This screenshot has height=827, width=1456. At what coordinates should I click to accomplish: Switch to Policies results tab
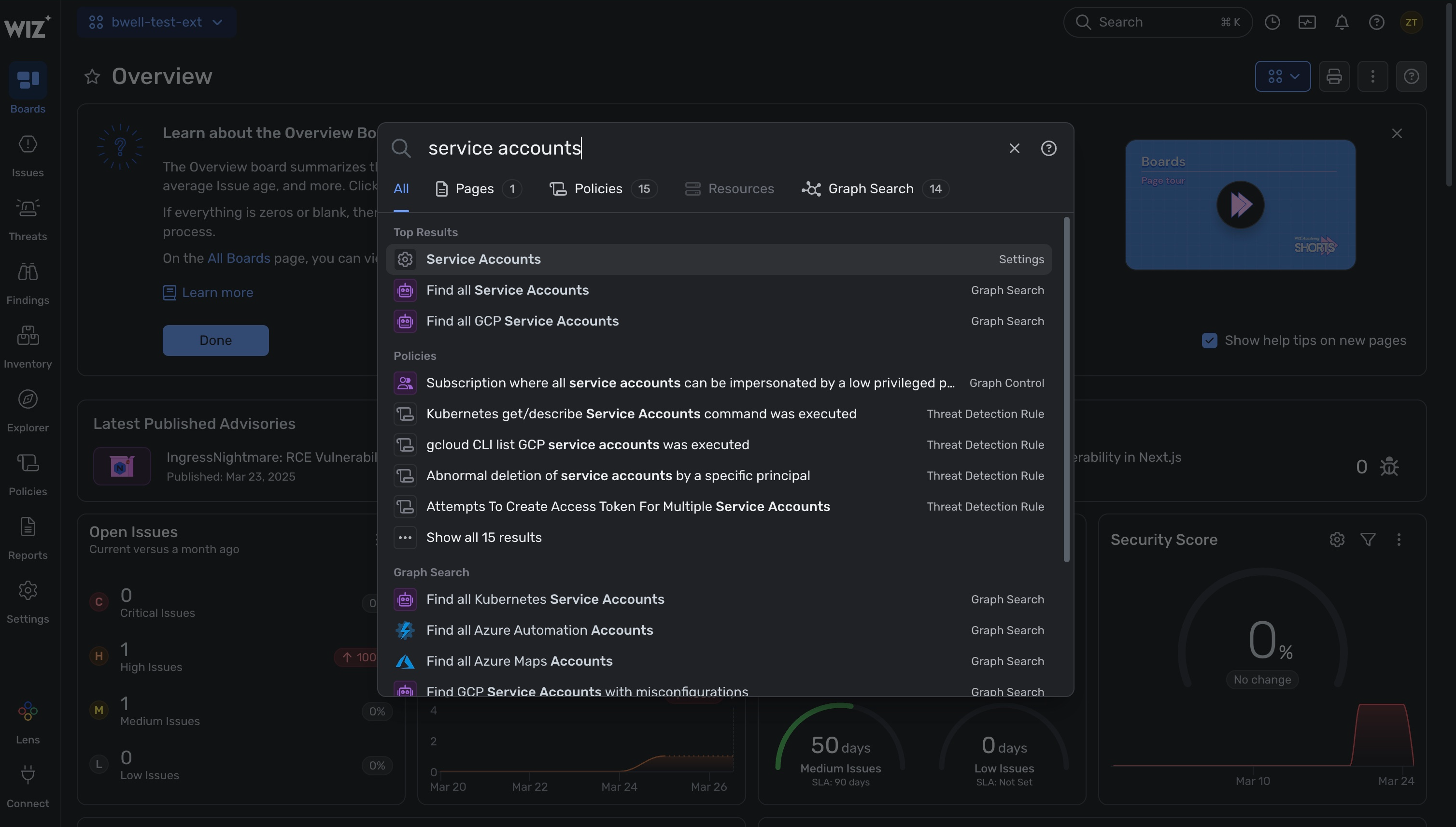(x=603, y=188)
